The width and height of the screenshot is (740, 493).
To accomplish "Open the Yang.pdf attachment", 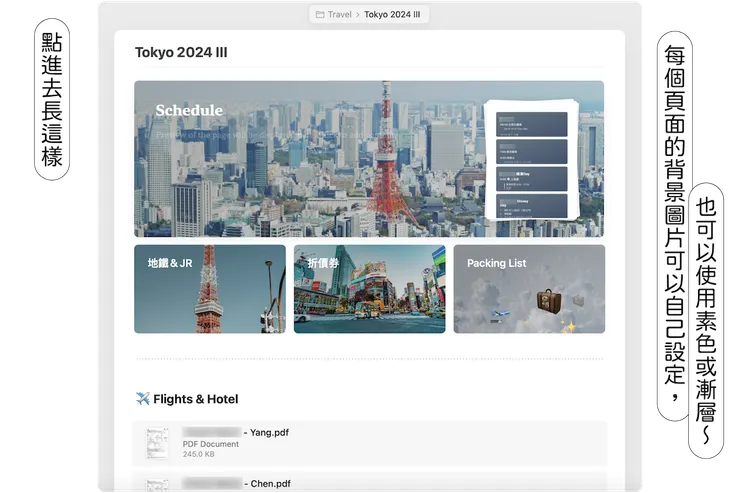I will [x=369, y=443].
